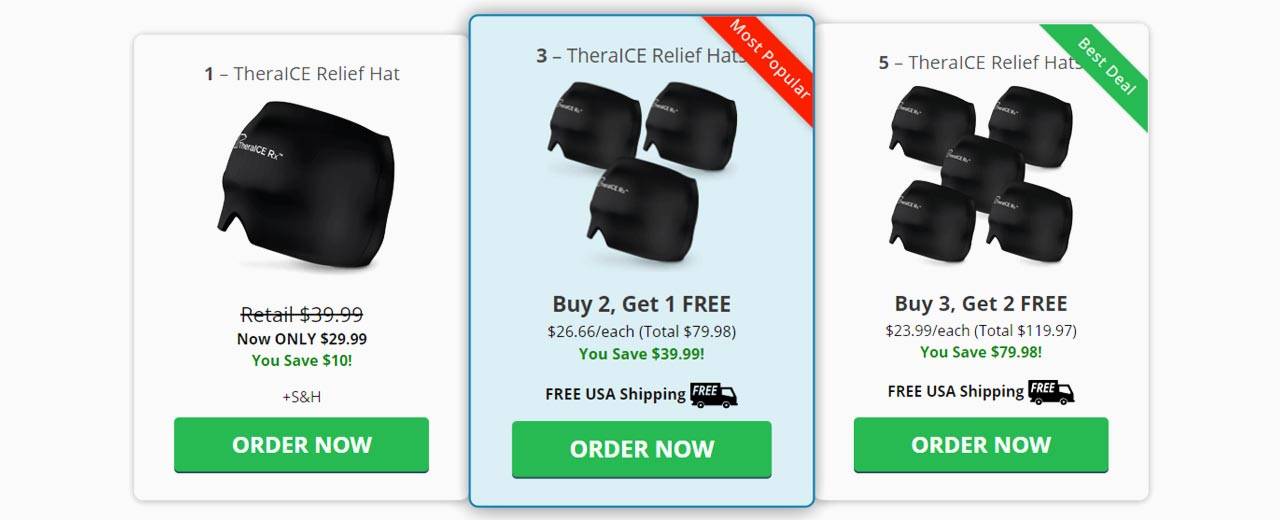Viewport: 1280px width, 520px height.
Task: Click ORDER NOW for 3 Relief Hats
Action: [642, 449]
